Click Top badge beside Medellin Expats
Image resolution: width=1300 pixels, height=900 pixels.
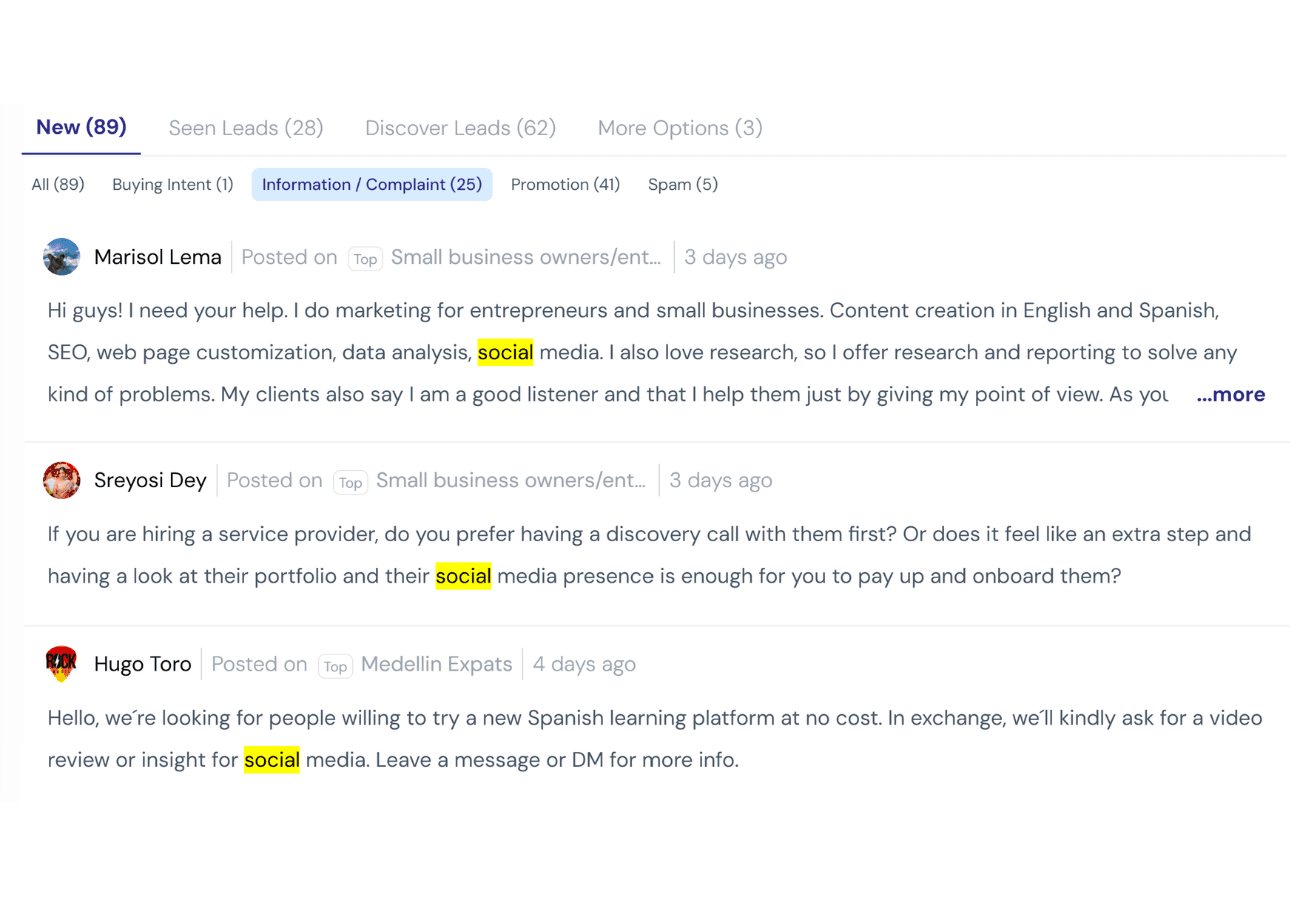pyautogui.click(x=335, y=666)
